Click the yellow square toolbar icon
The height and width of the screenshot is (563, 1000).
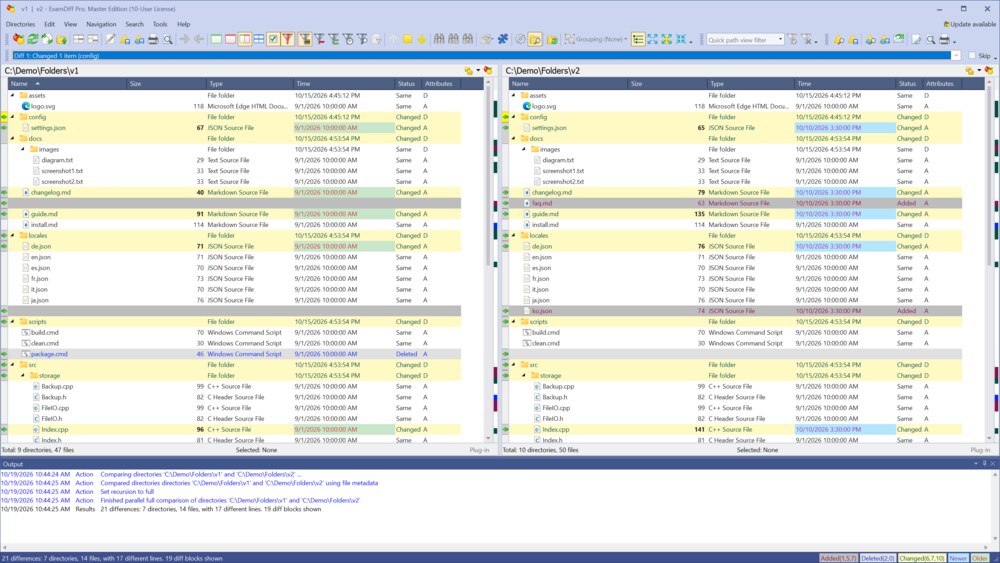(407, 40)
